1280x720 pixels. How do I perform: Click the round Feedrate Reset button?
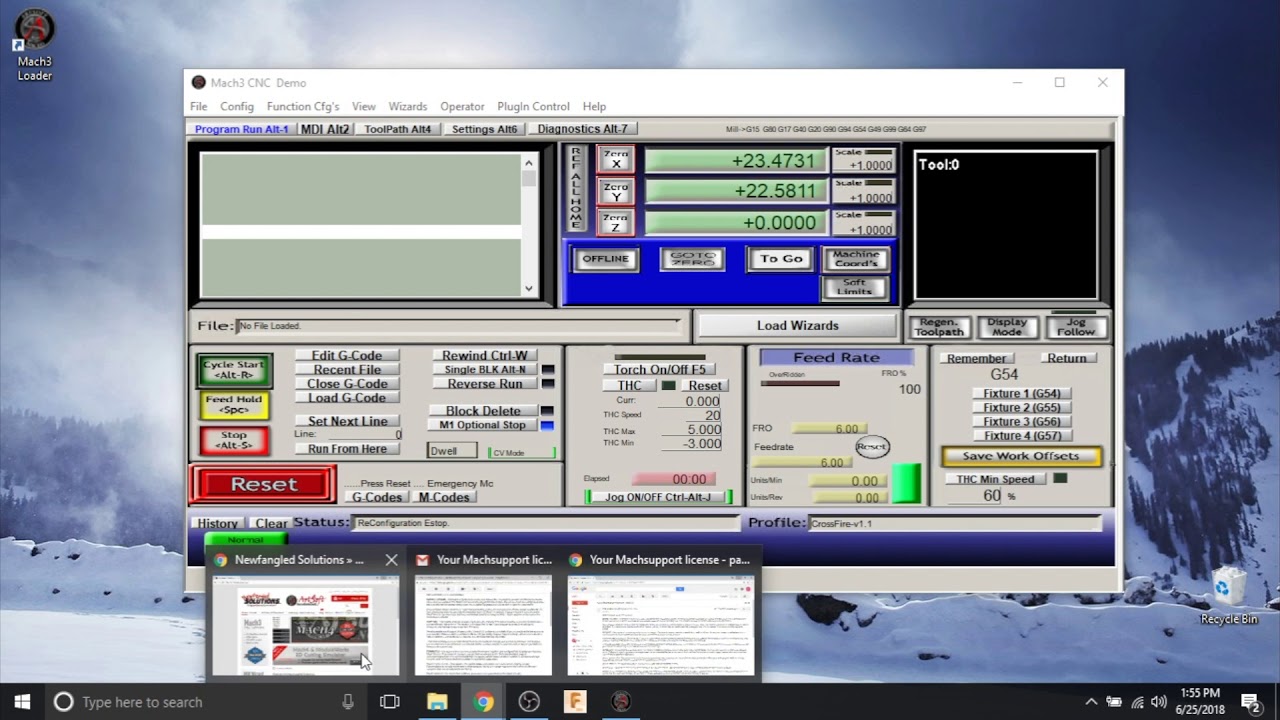pyautogui.click(x=872, y=447)
